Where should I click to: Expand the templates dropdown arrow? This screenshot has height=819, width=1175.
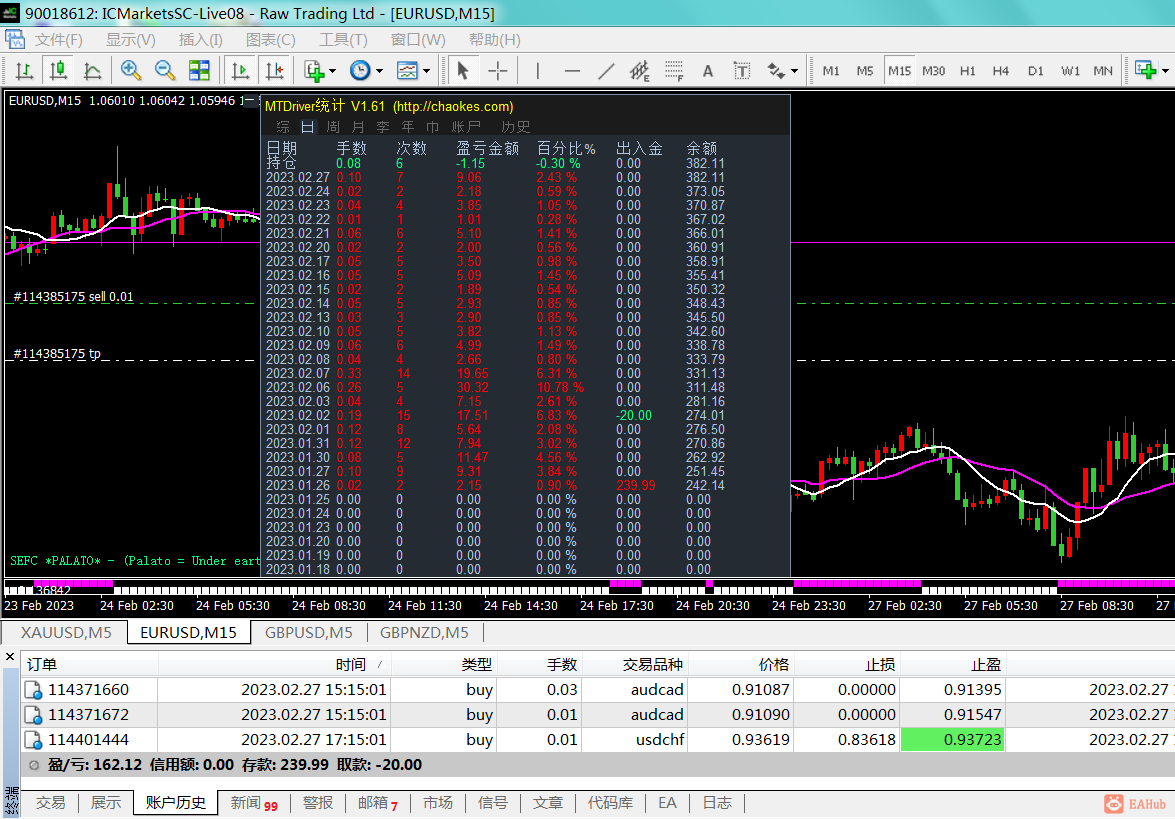(426, 71)
